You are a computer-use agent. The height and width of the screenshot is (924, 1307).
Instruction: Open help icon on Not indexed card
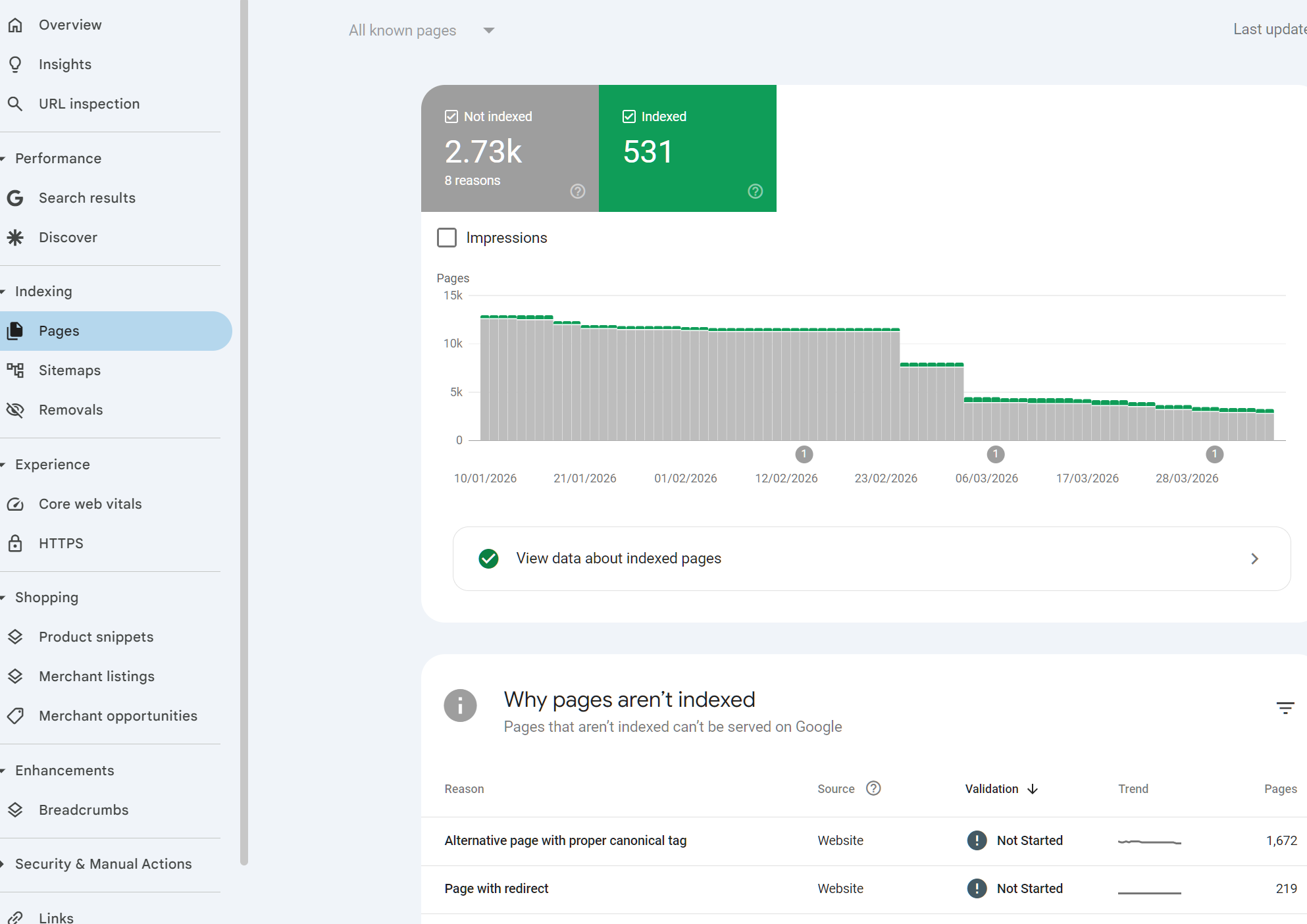(577, 192)
